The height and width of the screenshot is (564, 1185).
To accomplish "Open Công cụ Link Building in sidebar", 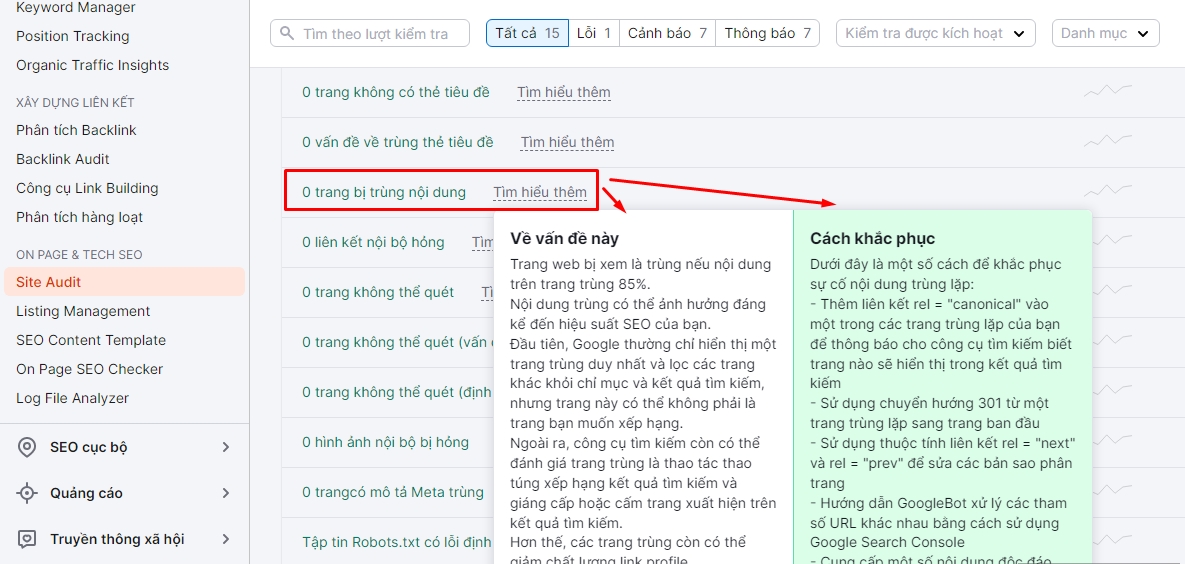I will 87,188.
